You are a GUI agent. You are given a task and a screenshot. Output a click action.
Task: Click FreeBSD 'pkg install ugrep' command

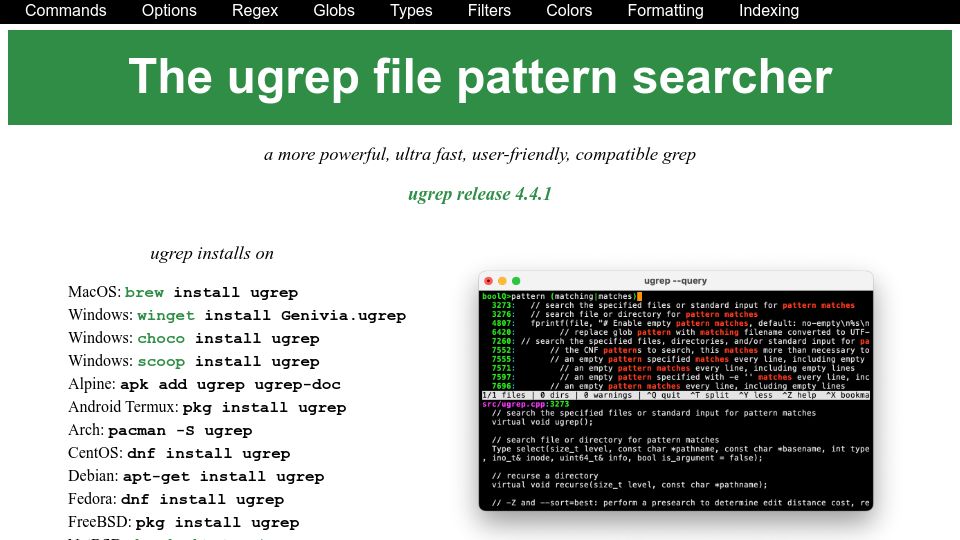click(217, 522)
